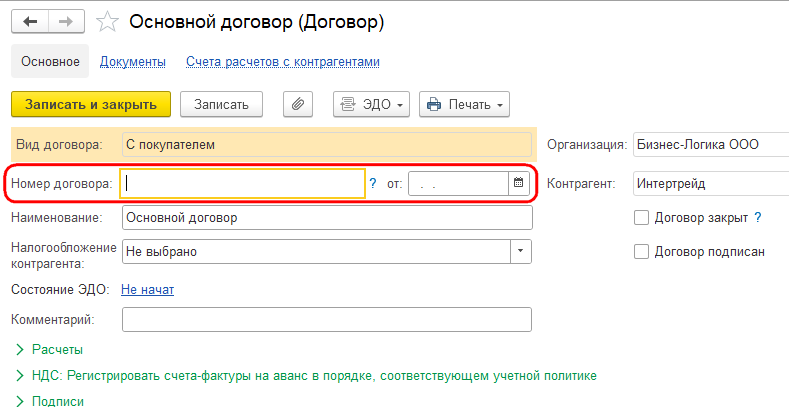Click the Комментарий input field
Viewport: 789px width, 407px height.
click(327, 319)
